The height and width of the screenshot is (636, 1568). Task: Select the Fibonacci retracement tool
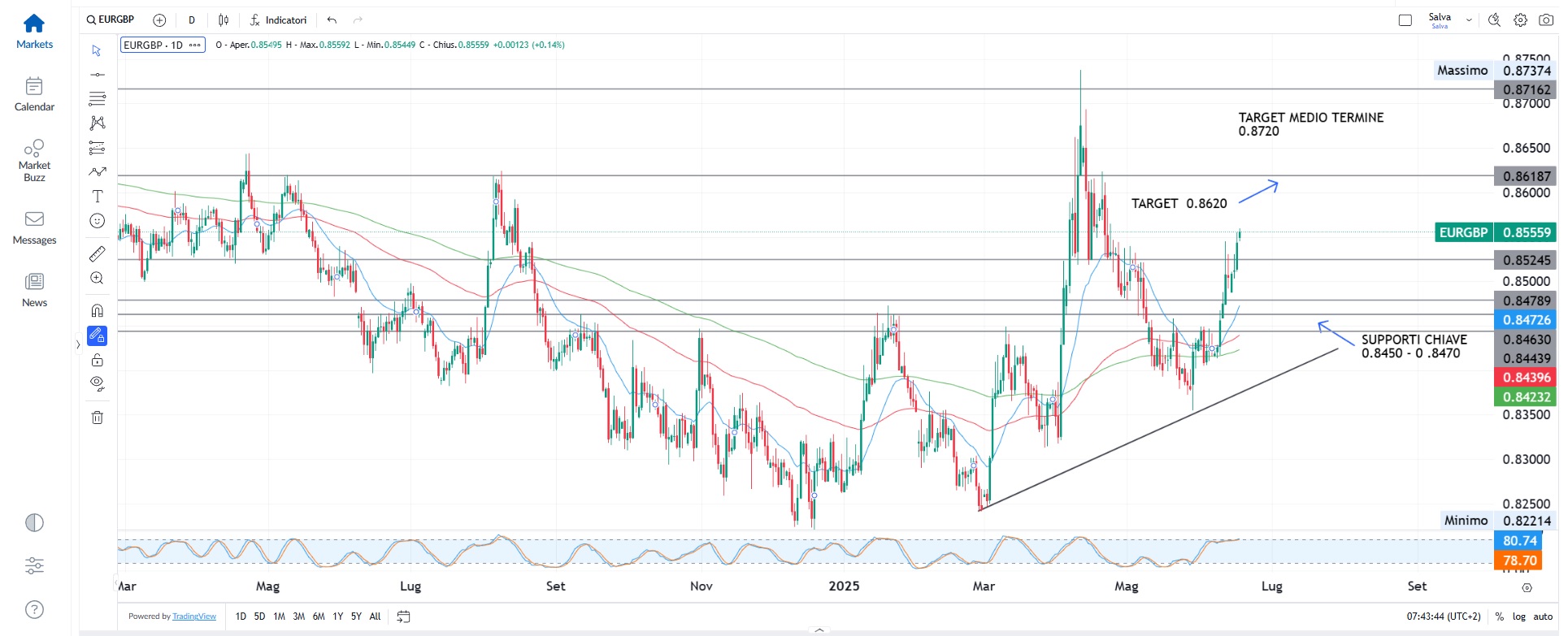point(97,99)
